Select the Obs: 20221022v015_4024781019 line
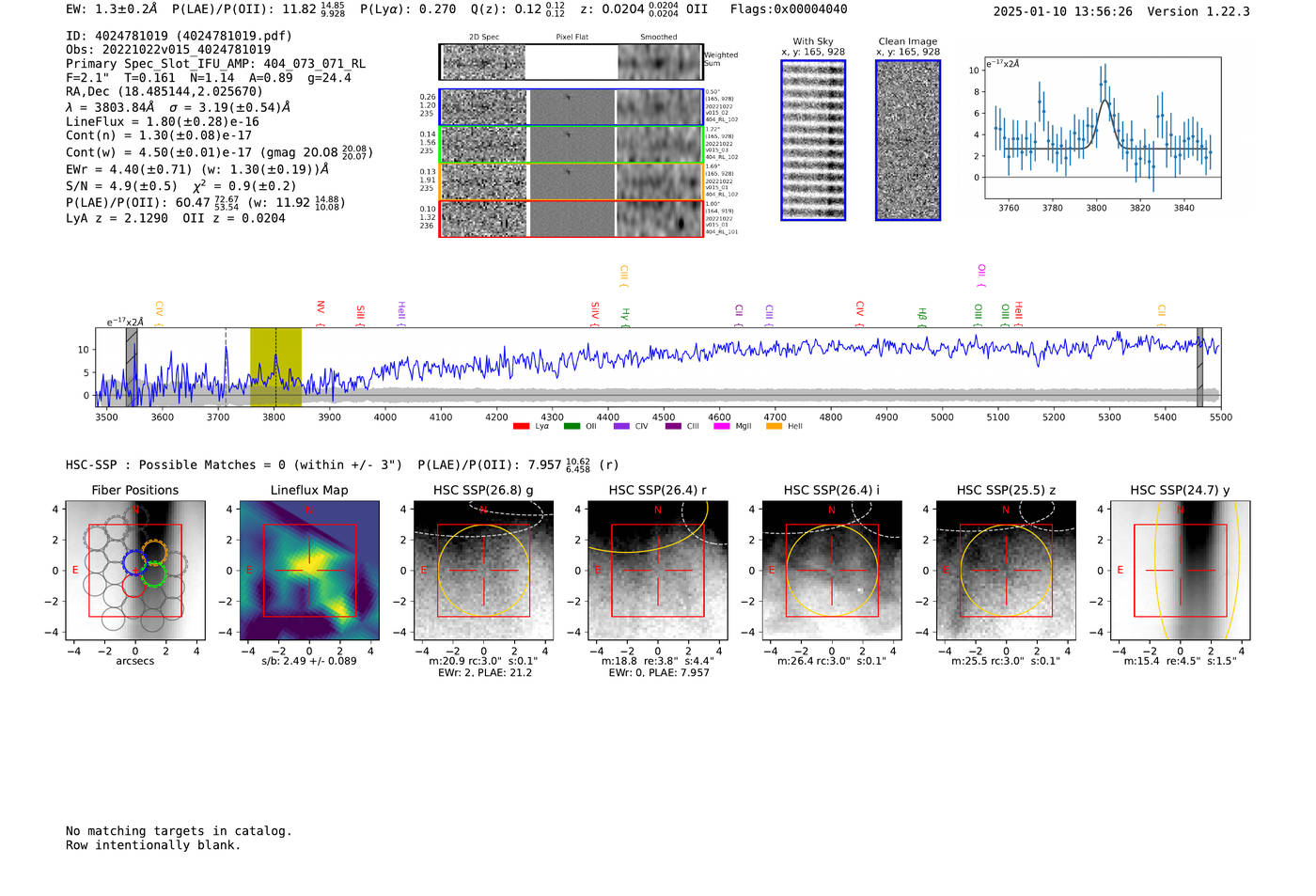This screenshot has height=896, width=1316. pos(168,50)
